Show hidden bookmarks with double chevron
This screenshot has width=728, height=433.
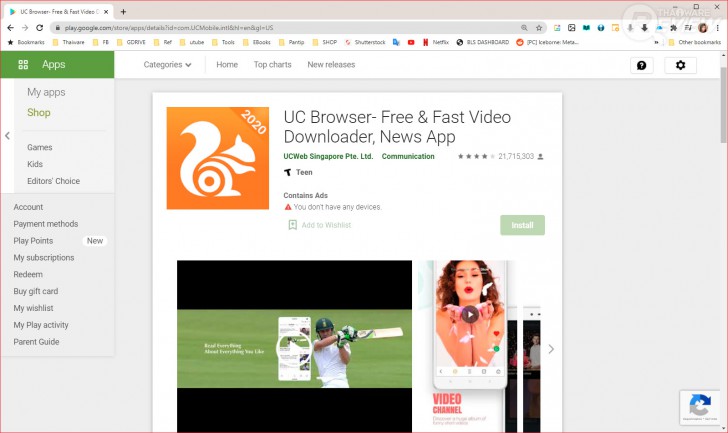[x=656, y=42]
